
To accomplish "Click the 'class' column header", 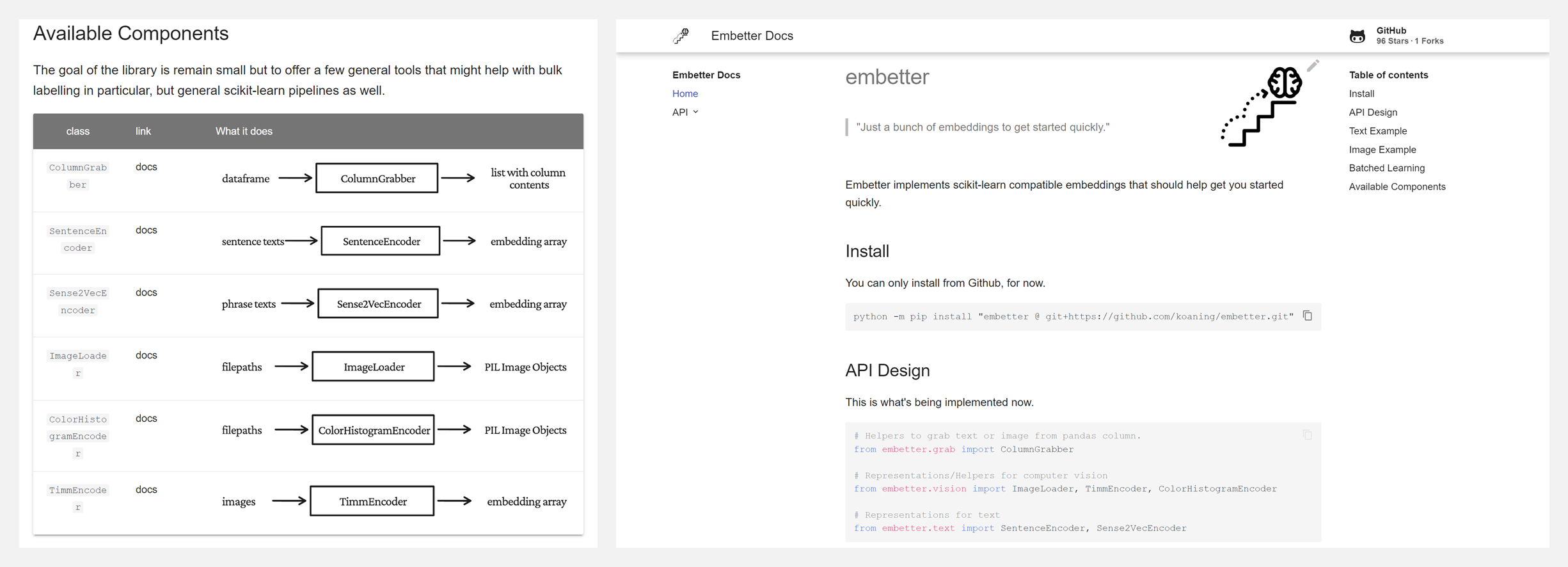I will (78, 131).
